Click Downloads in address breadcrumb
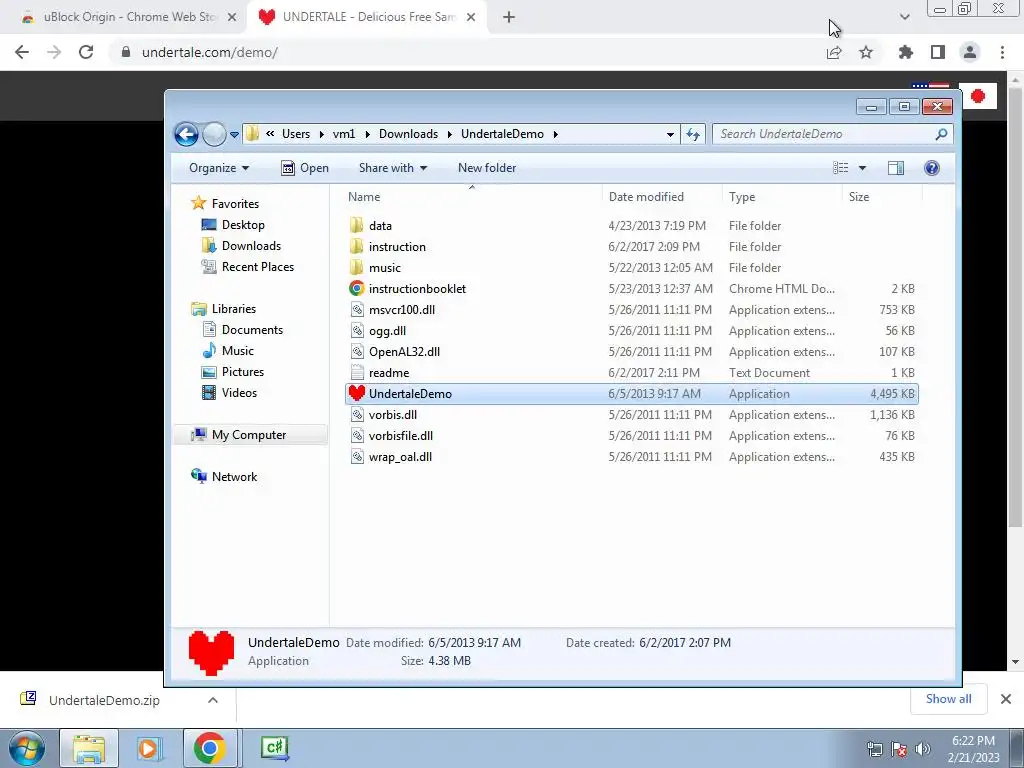 (x=408, y=134)
